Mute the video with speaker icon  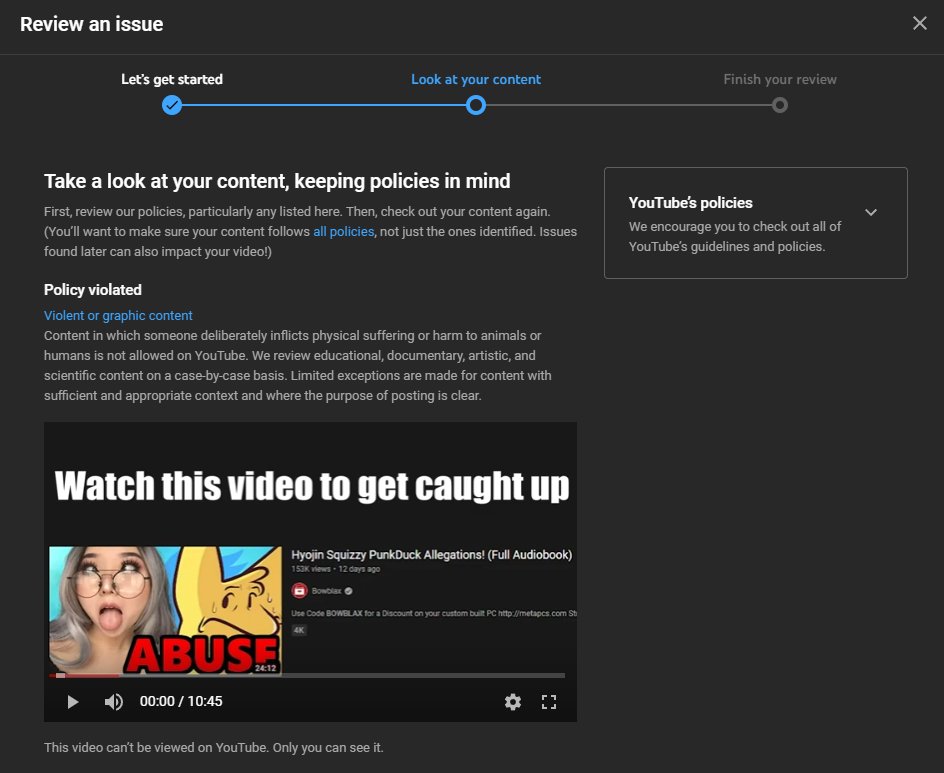point(114,702)
